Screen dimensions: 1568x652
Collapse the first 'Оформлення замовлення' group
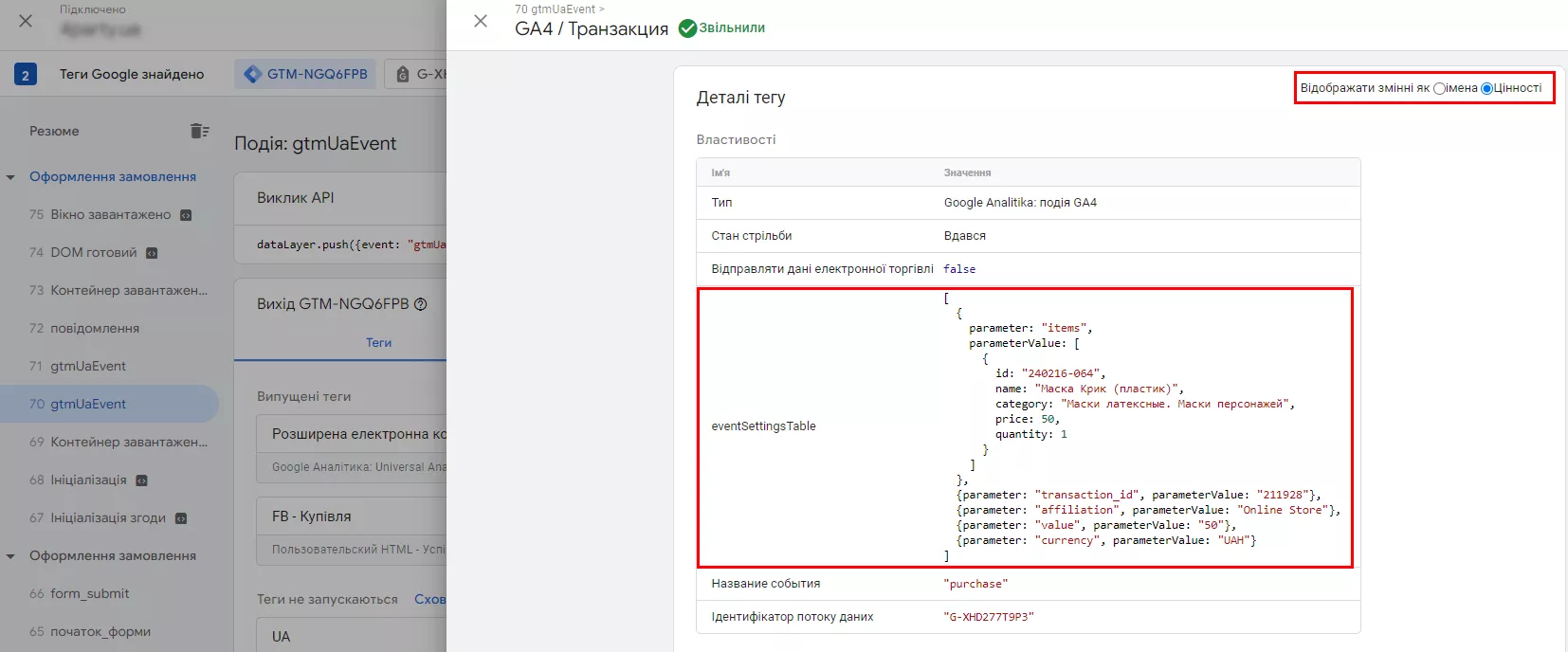[x=10, y=177]
